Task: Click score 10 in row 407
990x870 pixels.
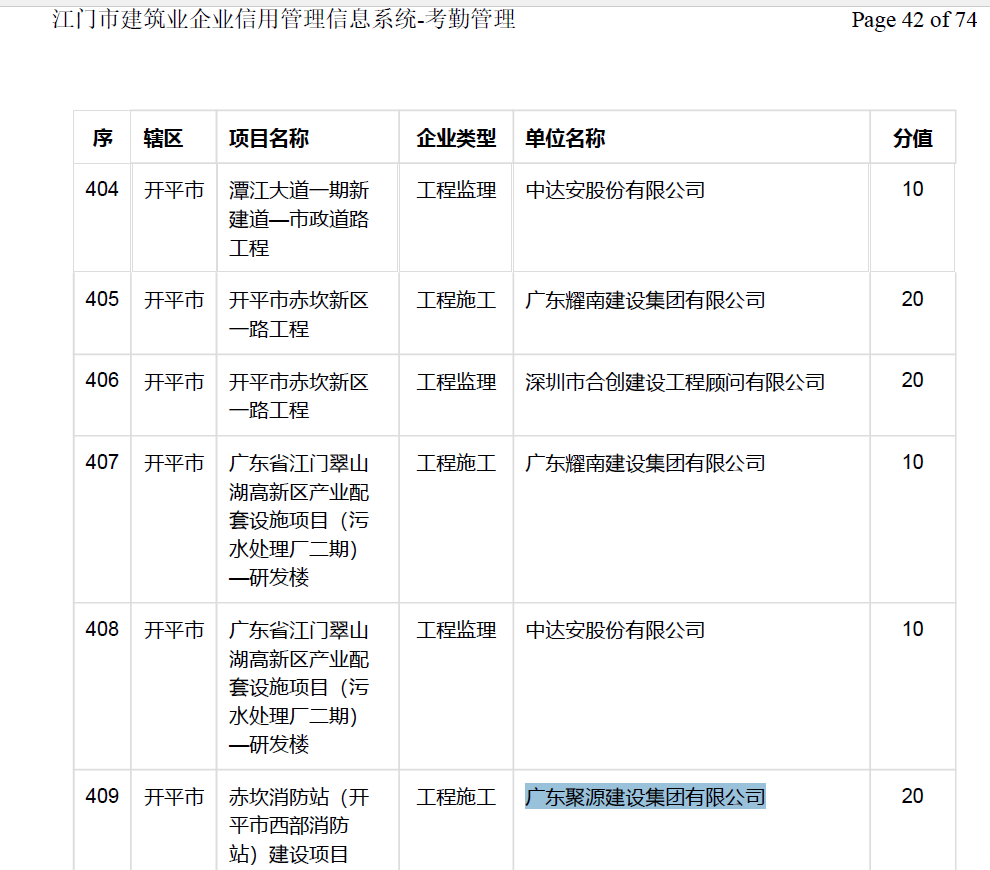Action: click(x=912, y=462)
